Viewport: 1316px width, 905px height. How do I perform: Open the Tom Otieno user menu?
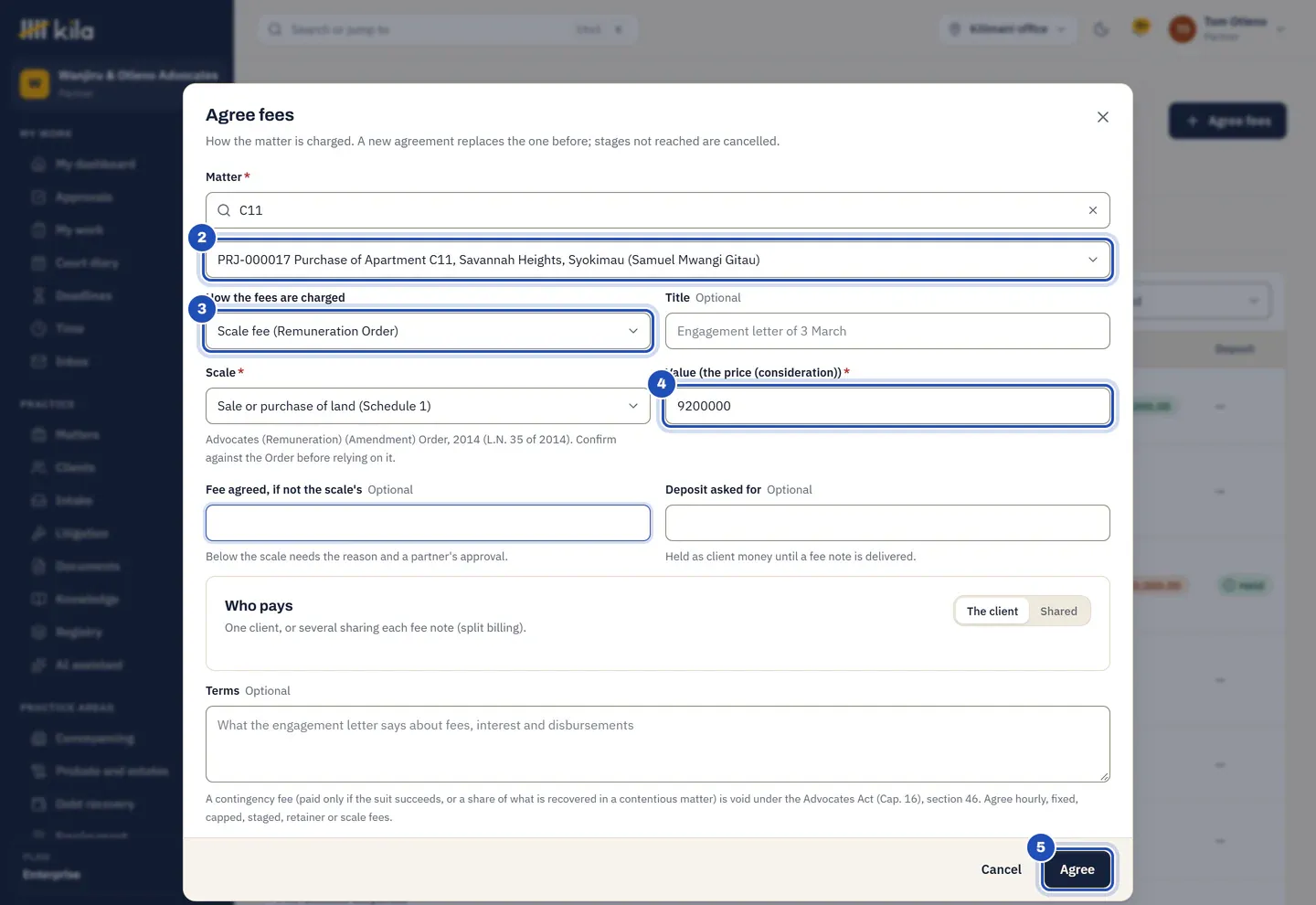click(1226, 29)
